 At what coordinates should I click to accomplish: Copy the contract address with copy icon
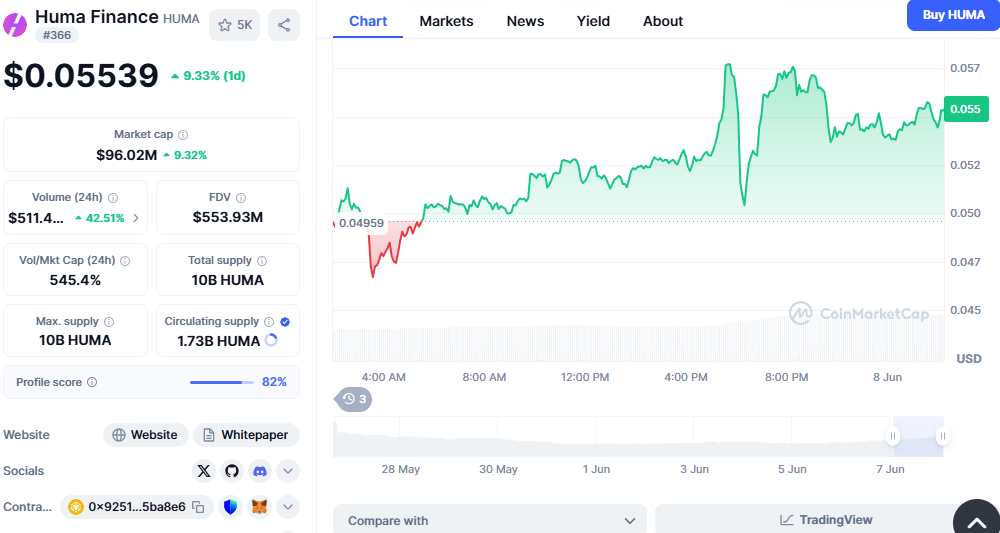(x=198, y=507)
